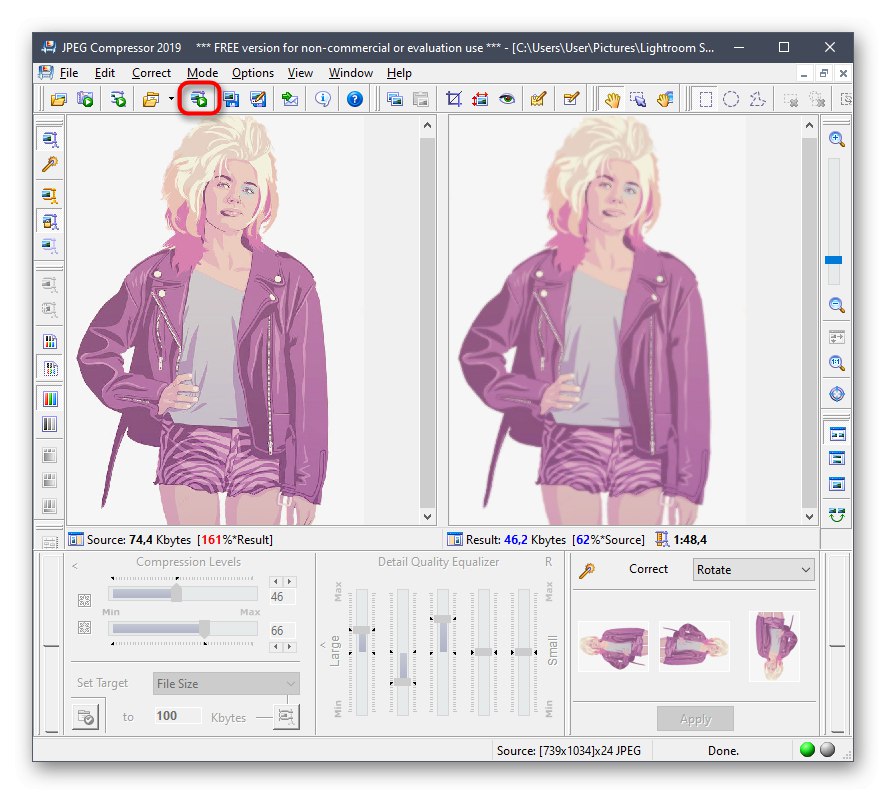
Task: Open the dropdown arrow beside open folder icon
Action: [x=171, y=99]
